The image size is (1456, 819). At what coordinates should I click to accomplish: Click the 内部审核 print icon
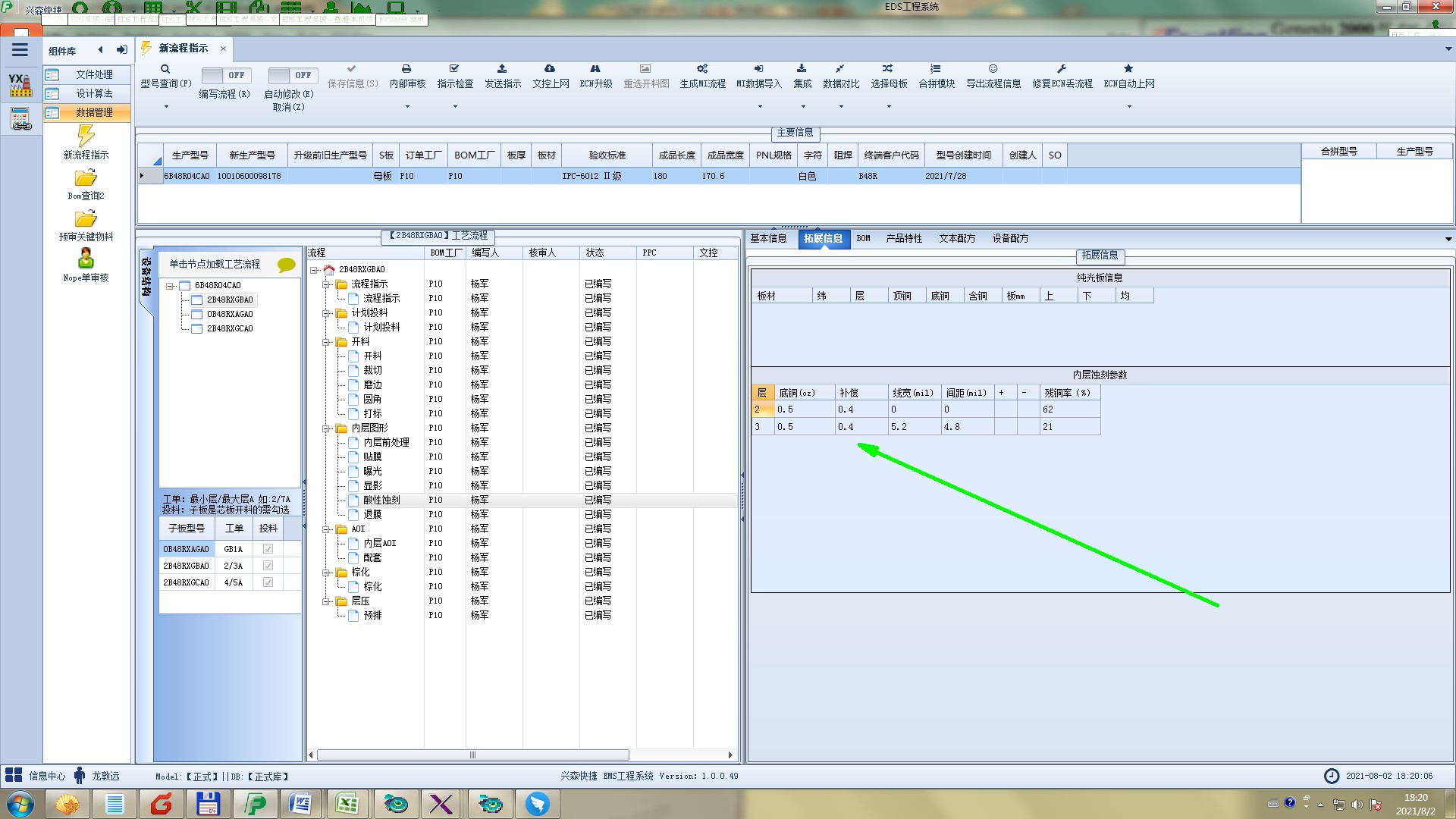(x=406, y=69)
